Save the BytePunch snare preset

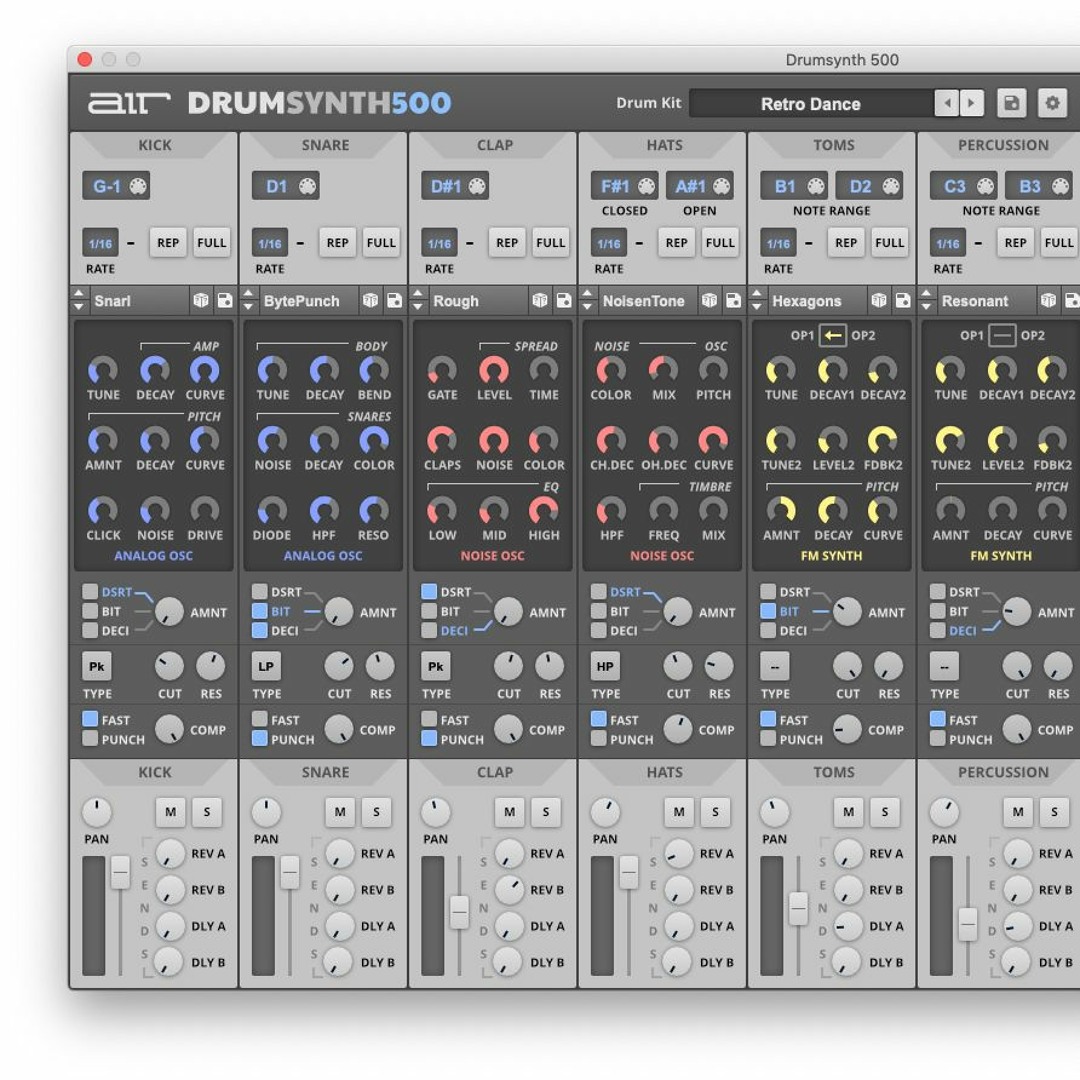coord(395,300)
